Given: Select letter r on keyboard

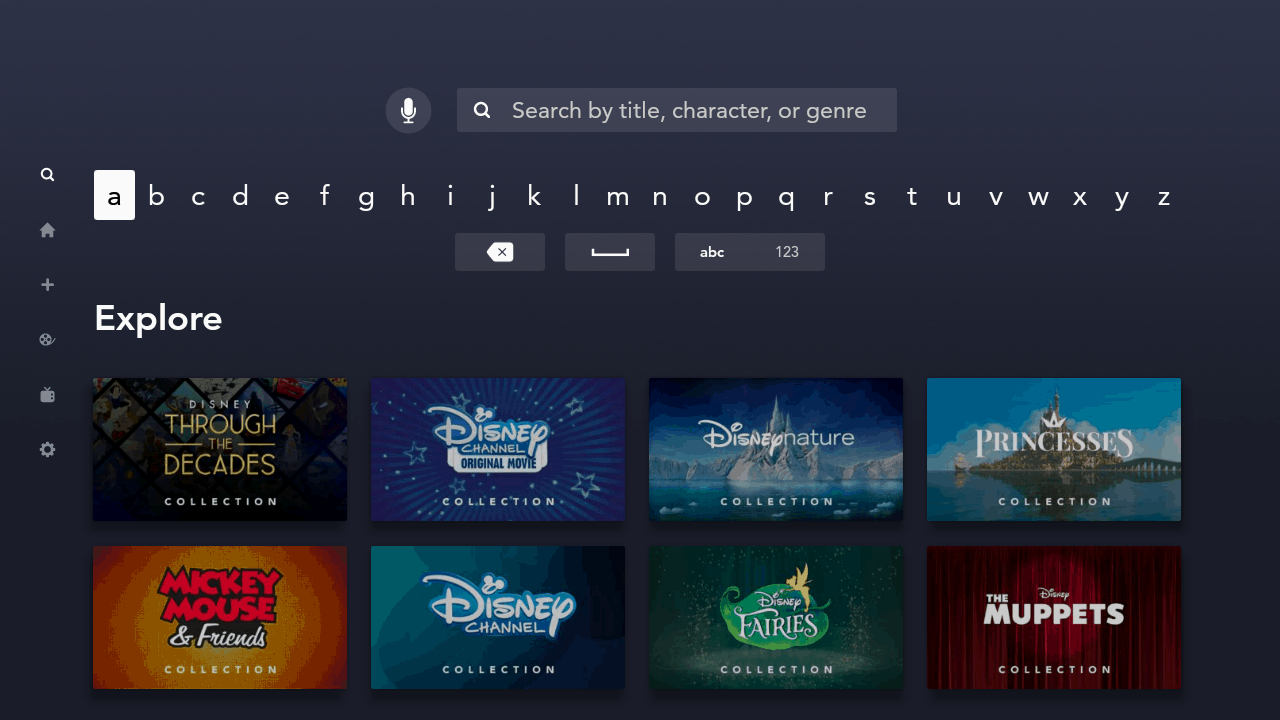Looking at the screenshot, I should click(x=828, y=196).
